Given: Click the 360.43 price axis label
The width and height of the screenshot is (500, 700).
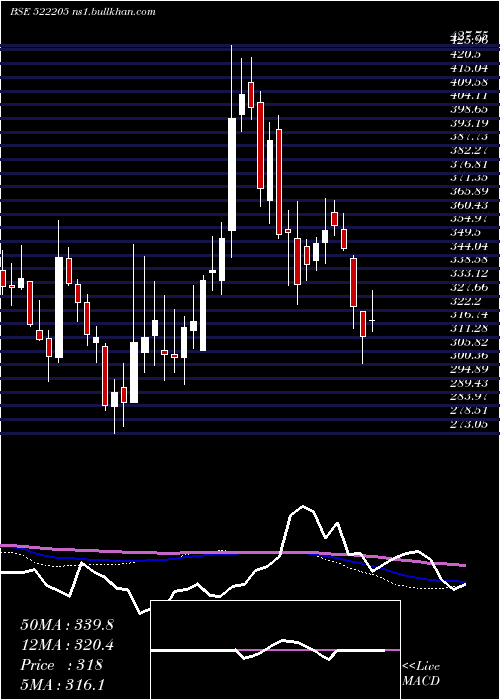Looking at the screenshot, I should pyautogui.click(x=469, y=205).
